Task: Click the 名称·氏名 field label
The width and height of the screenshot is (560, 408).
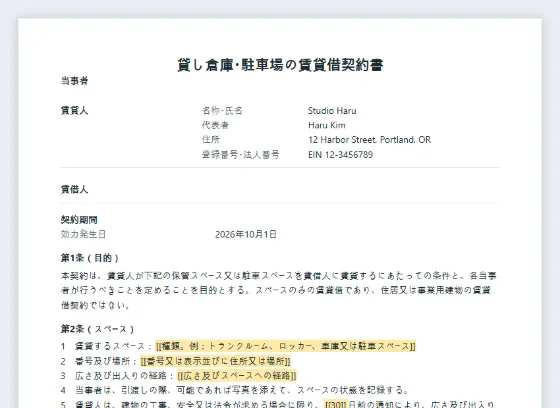Action: click(222, 110)
